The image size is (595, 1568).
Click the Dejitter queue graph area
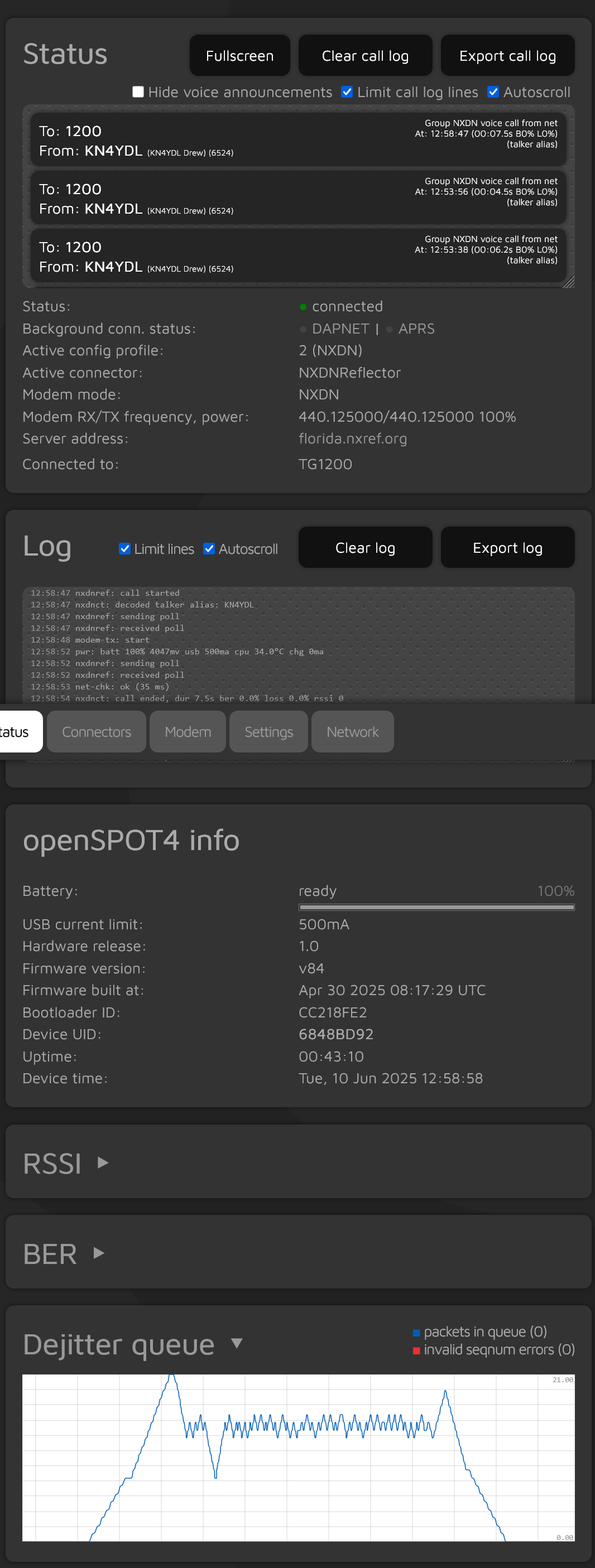(x=298, y=1457)
